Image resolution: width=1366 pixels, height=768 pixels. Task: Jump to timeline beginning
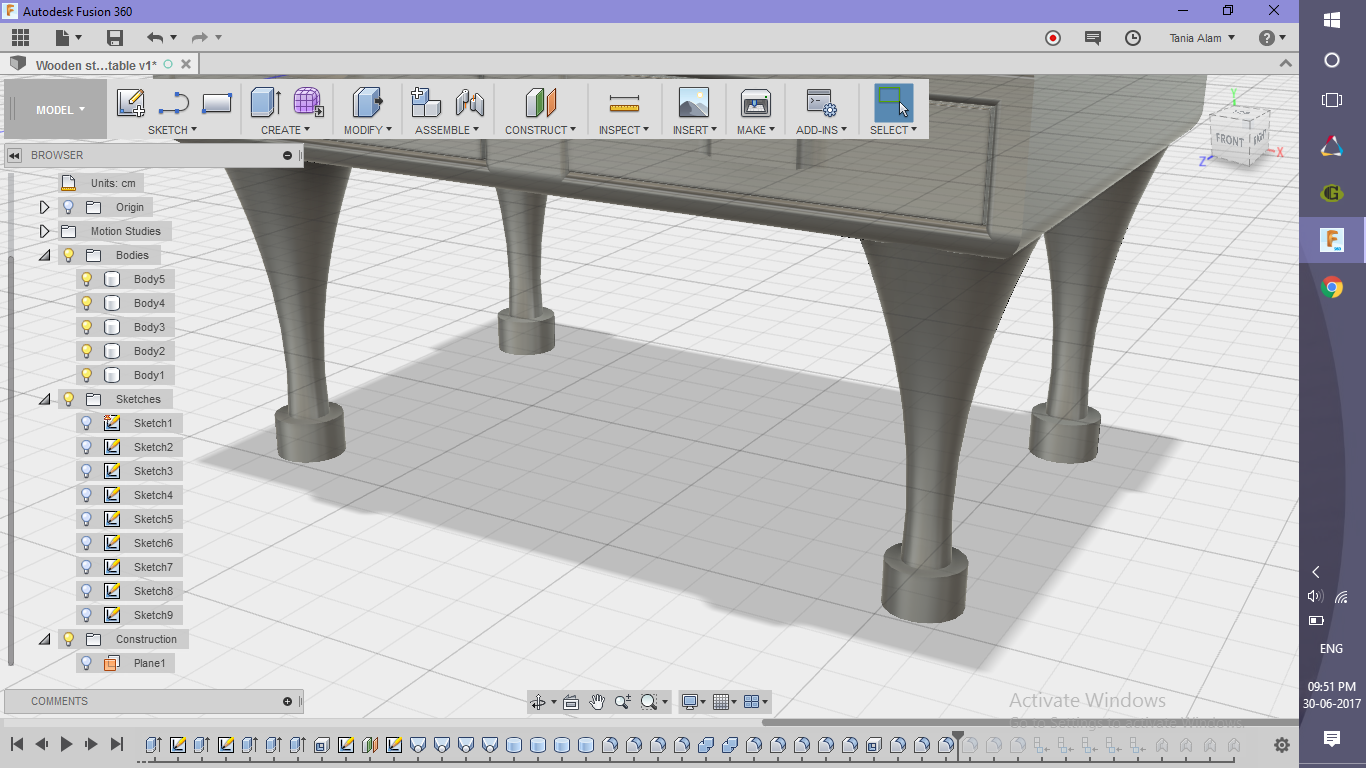click(17, 744)
